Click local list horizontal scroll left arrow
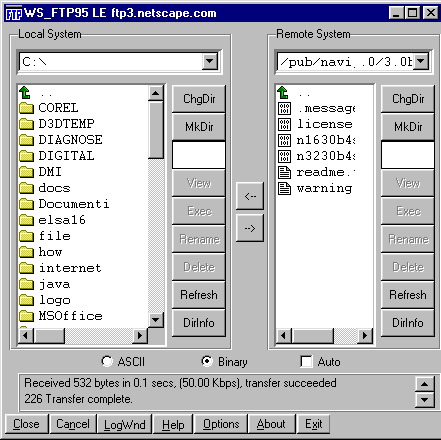 point(26,335)
